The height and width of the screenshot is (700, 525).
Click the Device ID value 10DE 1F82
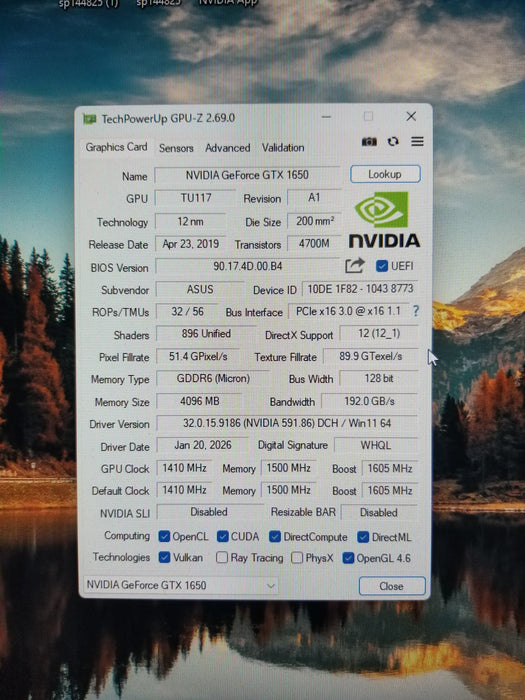coord(360,289)
